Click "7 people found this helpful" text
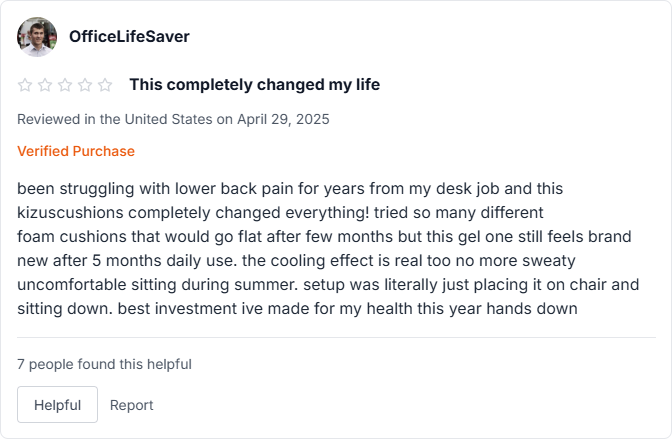 click(x=104, y=364)
